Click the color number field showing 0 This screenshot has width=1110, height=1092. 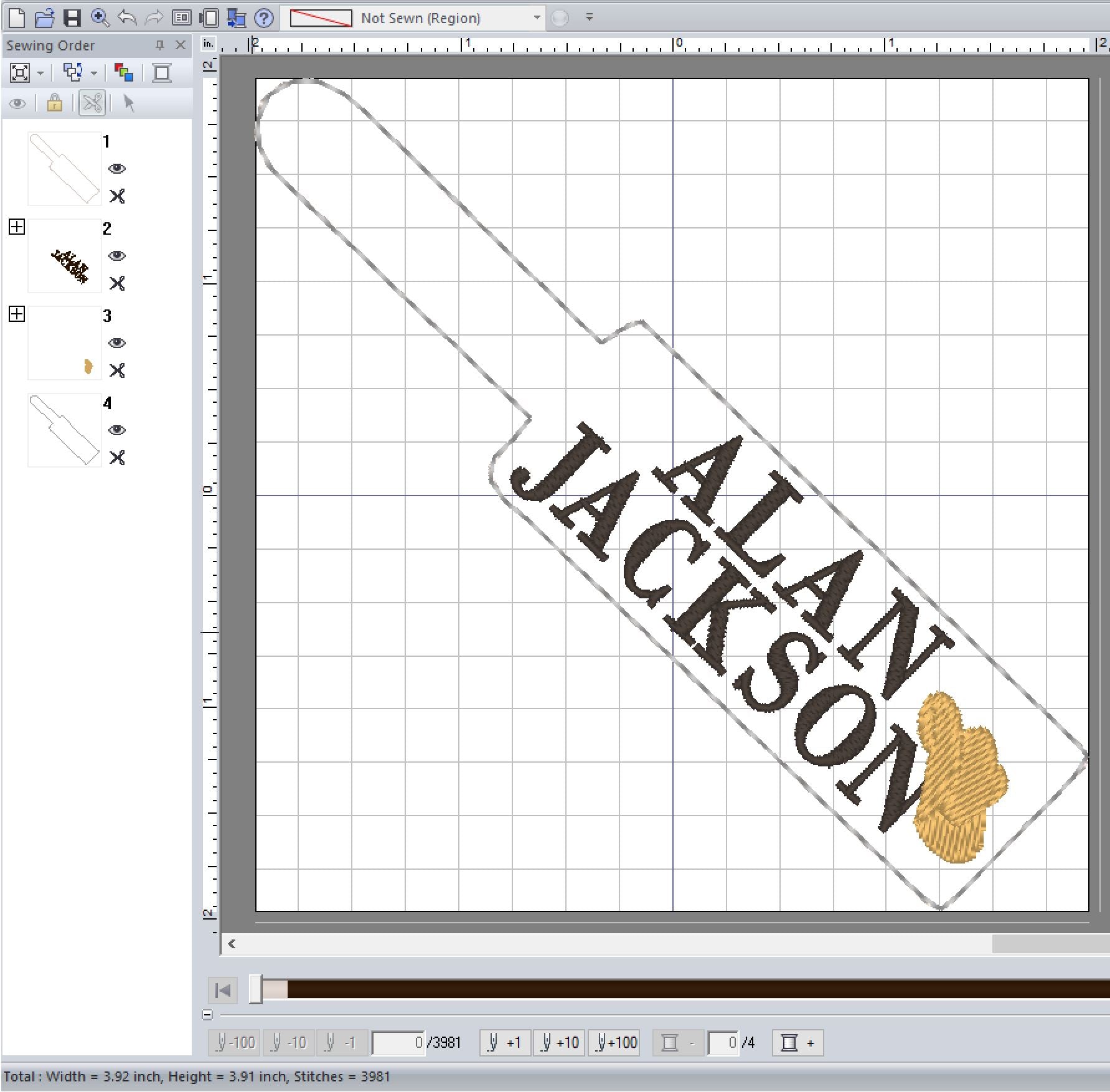[723, 1043]
